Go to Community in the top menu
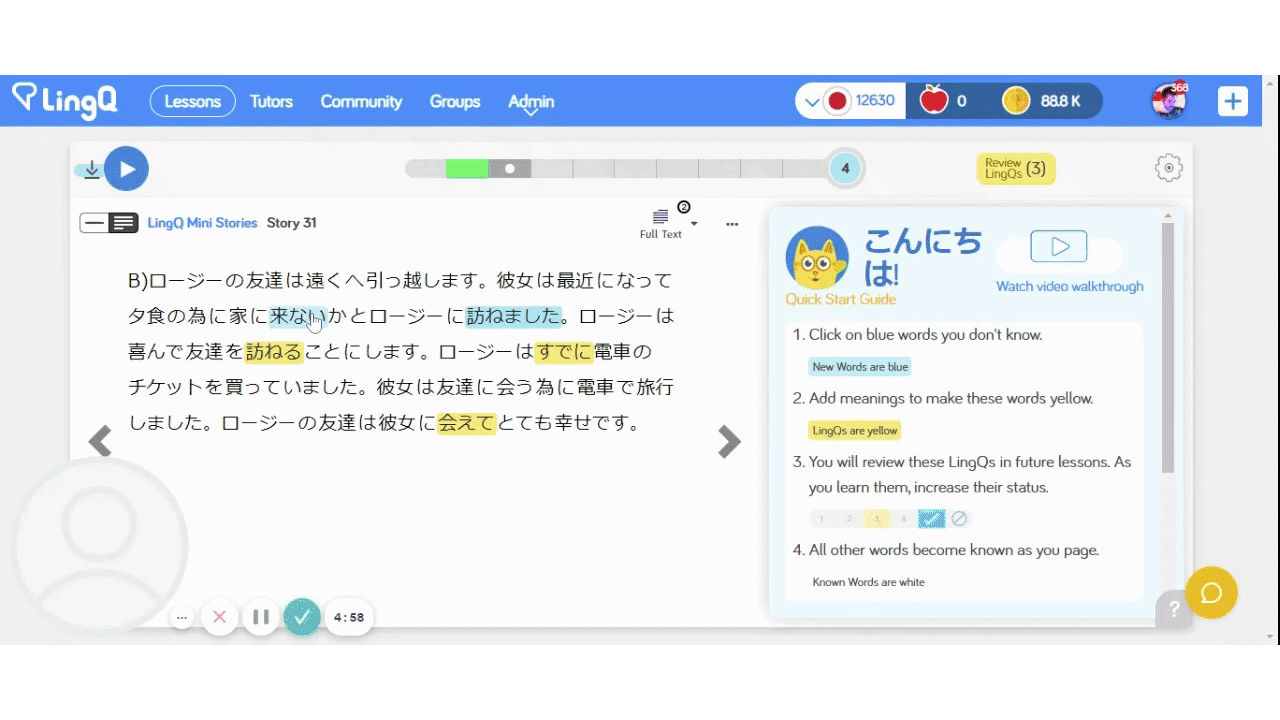 click(361, 101)
